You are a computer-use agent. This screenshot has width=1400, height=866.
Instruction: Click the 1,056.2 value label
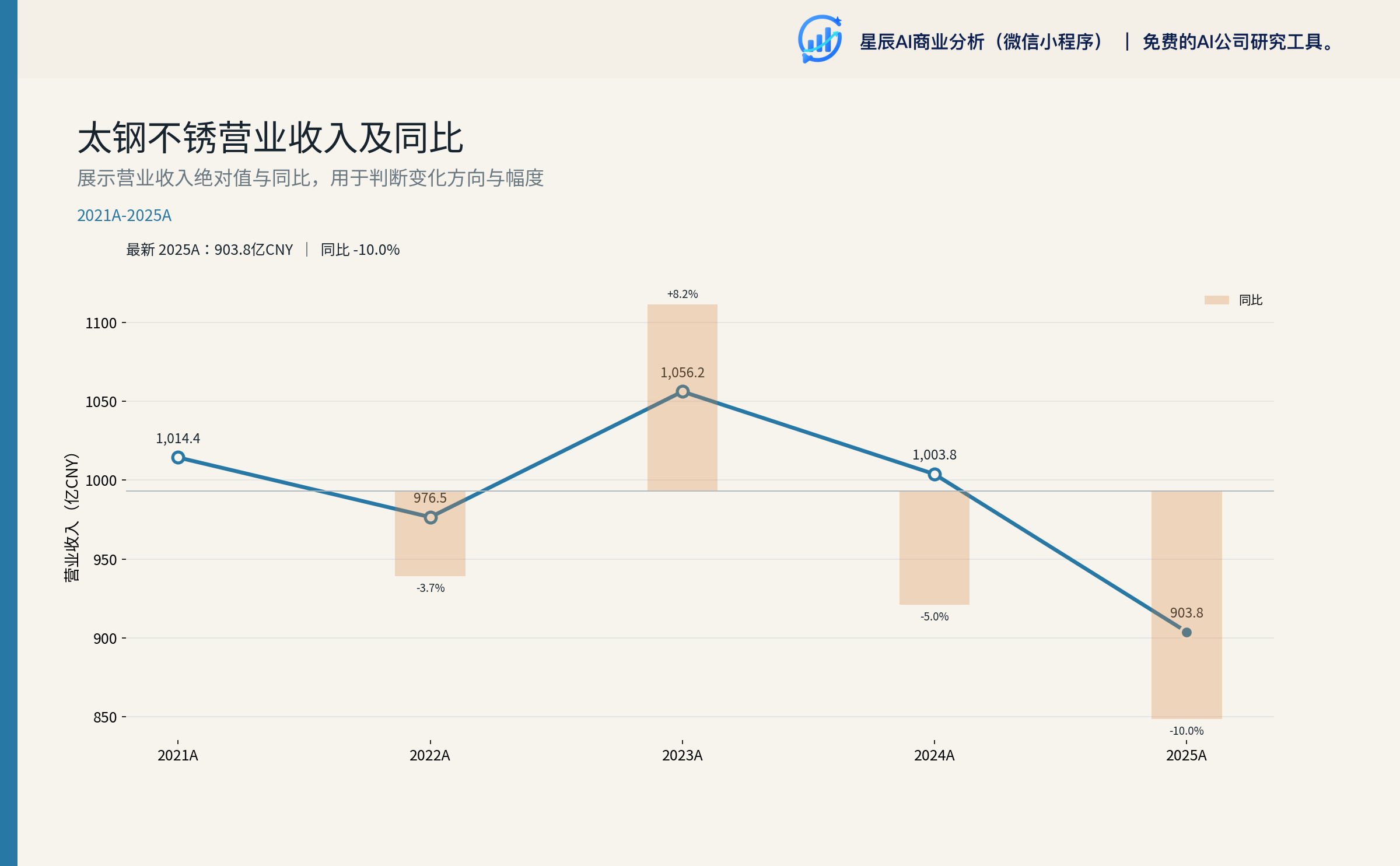point(682,373)
